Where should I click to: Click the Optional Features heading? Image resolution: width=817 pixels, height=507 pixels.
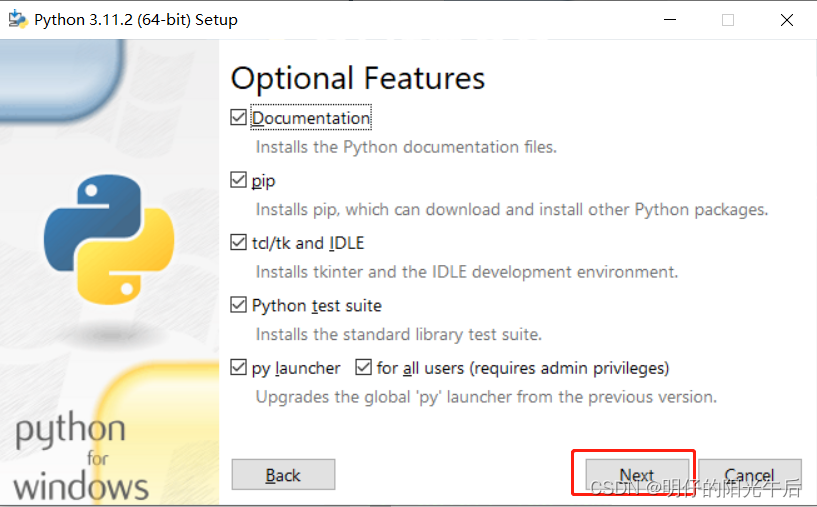pos(357,78)
